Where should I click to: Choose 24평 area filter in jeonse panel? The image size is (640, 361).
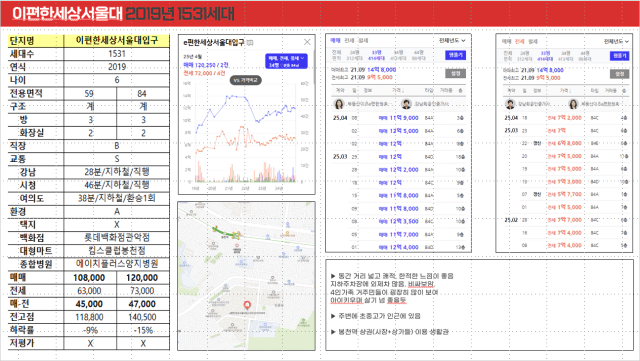click(x=524, y=56)
